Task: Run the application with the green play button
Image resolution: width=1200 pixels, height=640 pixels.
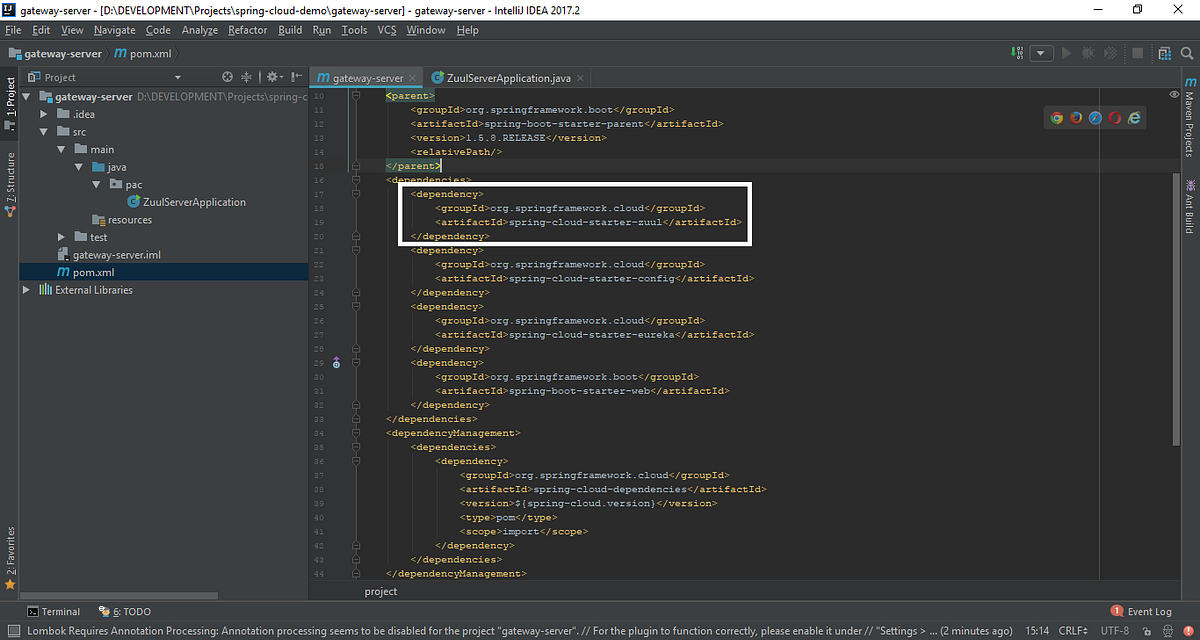Action: click(1066, 54)
